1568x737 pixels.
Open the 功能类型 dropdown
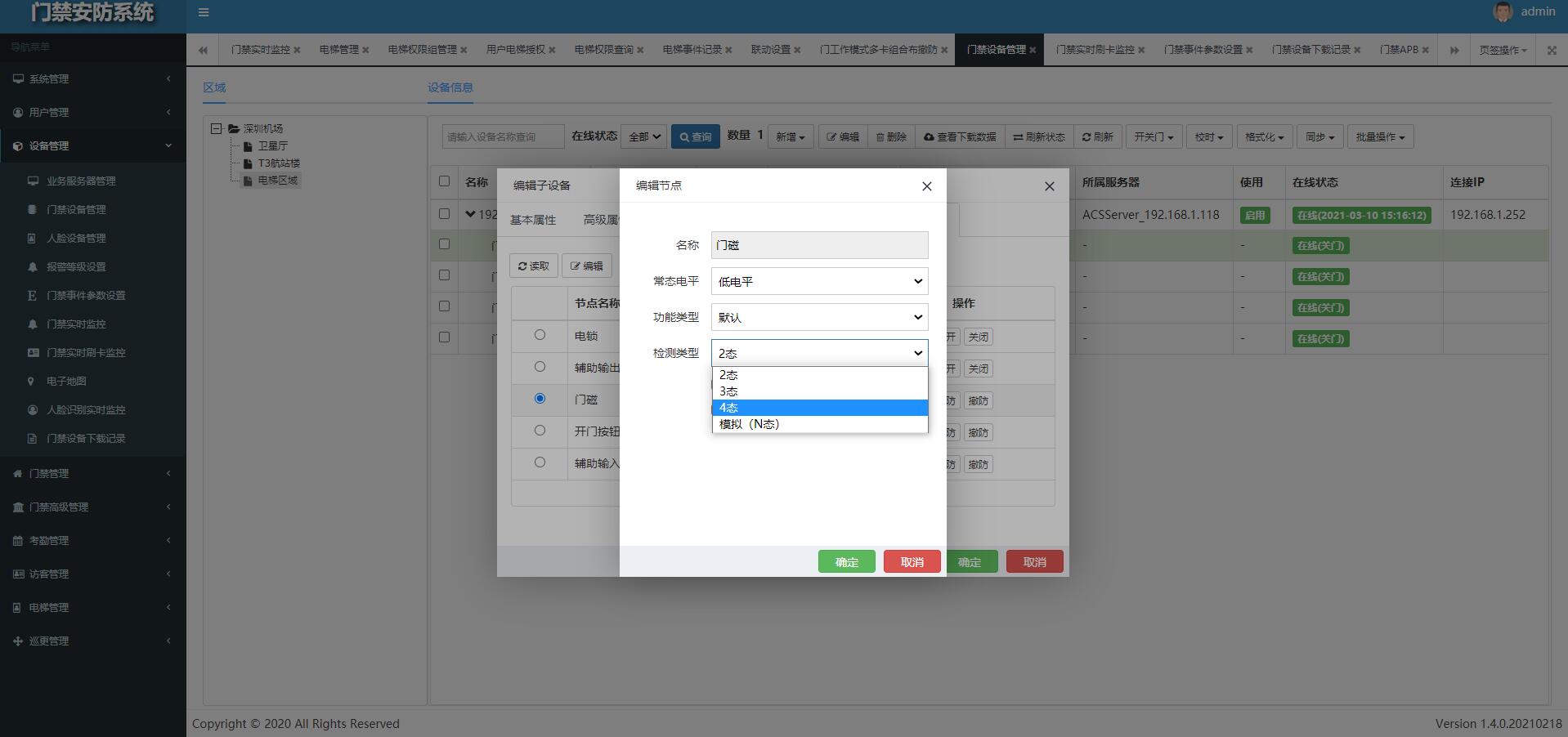(x=819, y=317)
